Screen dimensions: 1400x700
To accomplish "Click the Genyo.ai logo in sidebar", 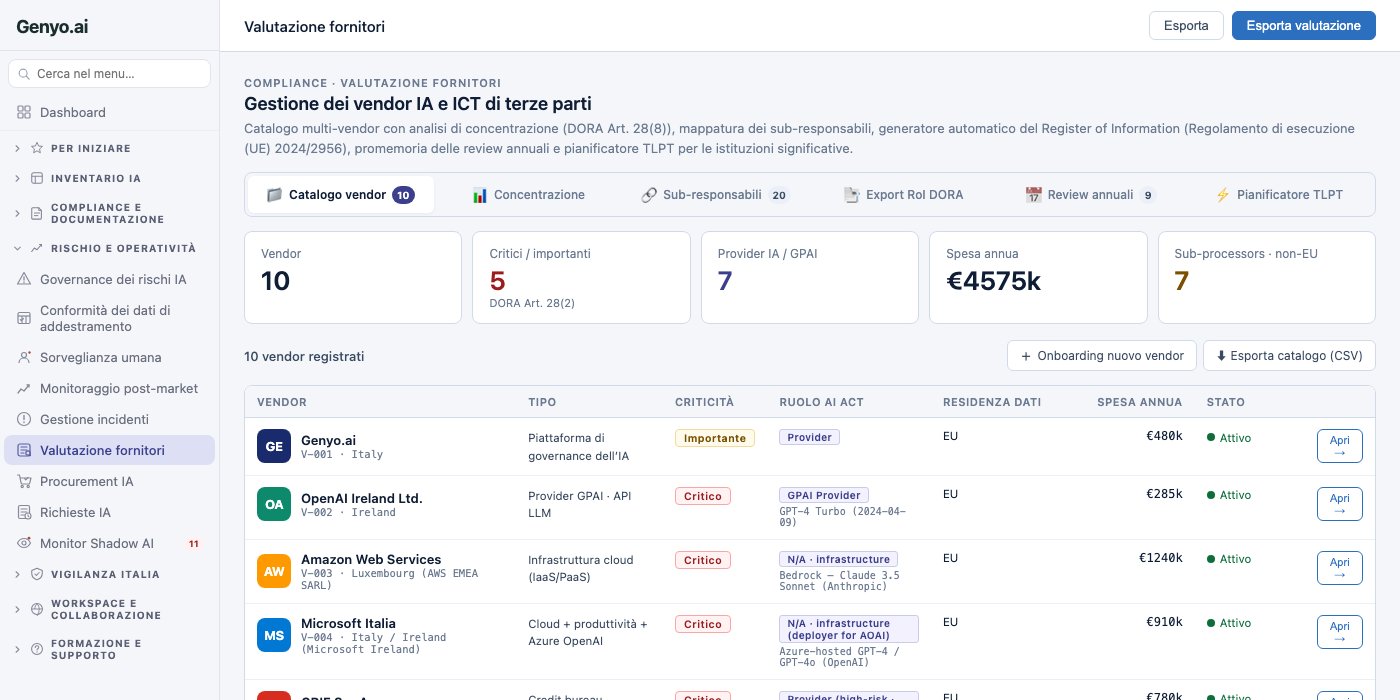I will pyautogui.click(x=52, y=27).
